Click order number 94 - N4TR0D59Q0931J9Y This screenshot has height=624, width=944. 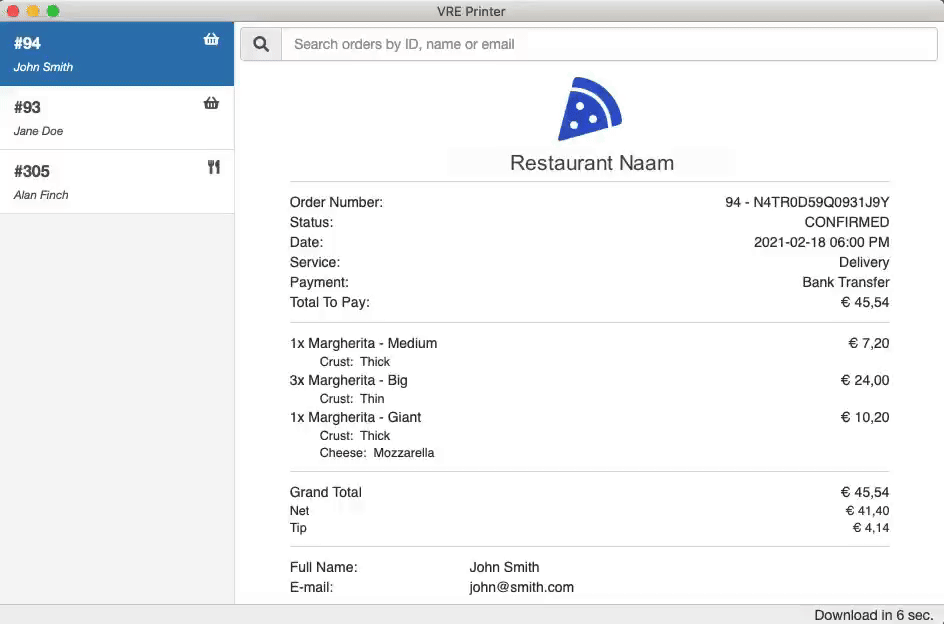[806, 202]
